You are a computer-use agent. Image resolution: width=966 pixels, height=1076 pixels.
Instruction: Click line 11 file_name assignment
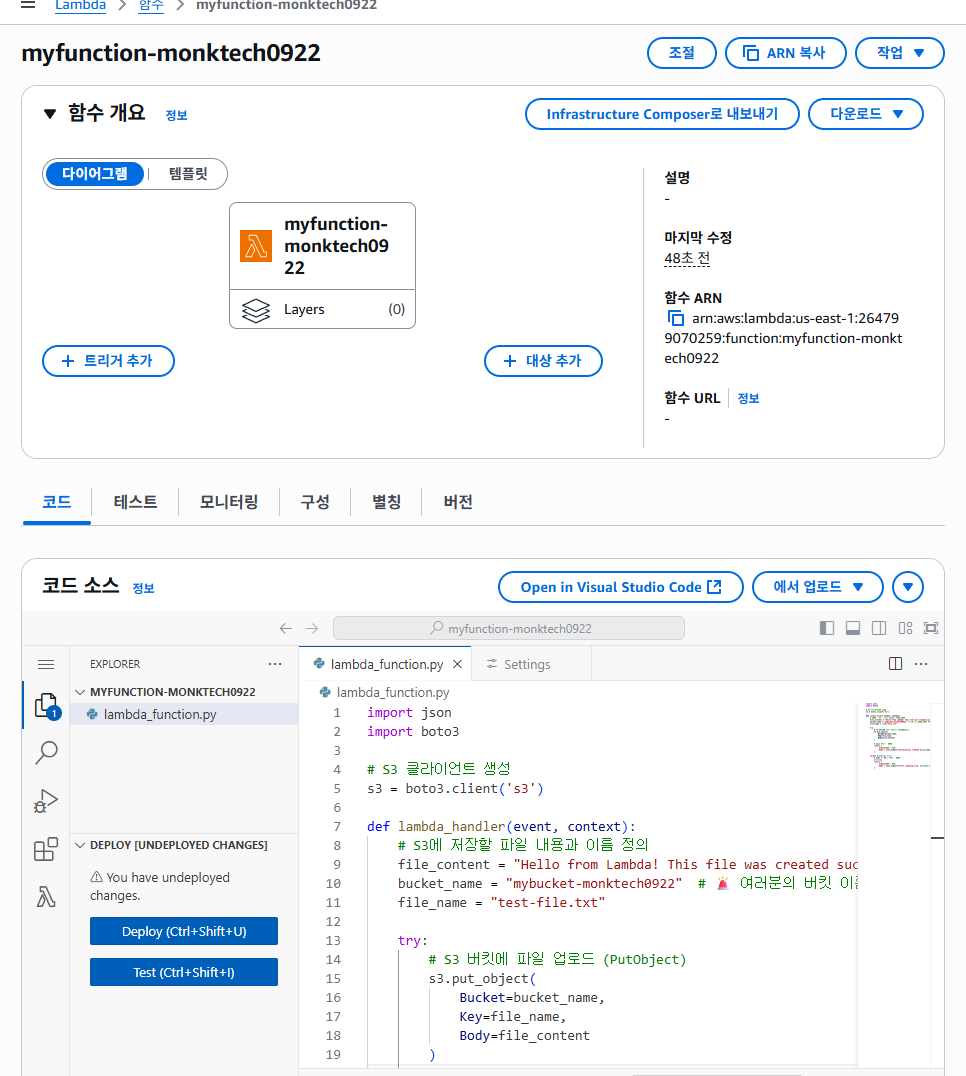(x=502, y=903)
